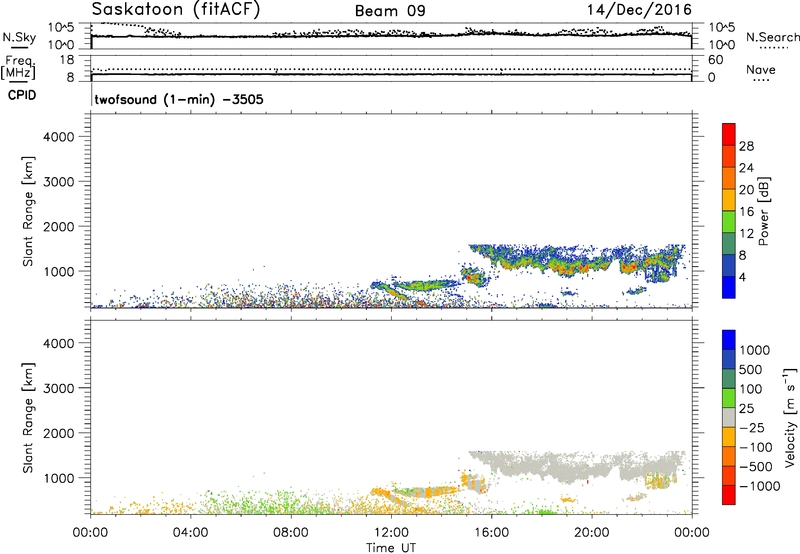Click the 'N.Sky' legend label
800x554 pixels.
tap(19, 37)
